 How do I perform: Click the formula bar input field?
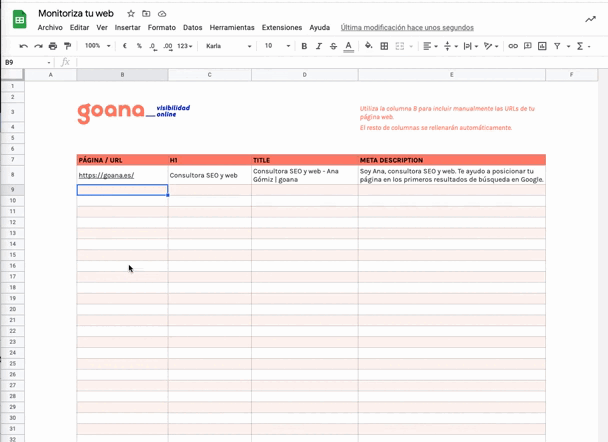pyautogui.click(x=337, y=62)
